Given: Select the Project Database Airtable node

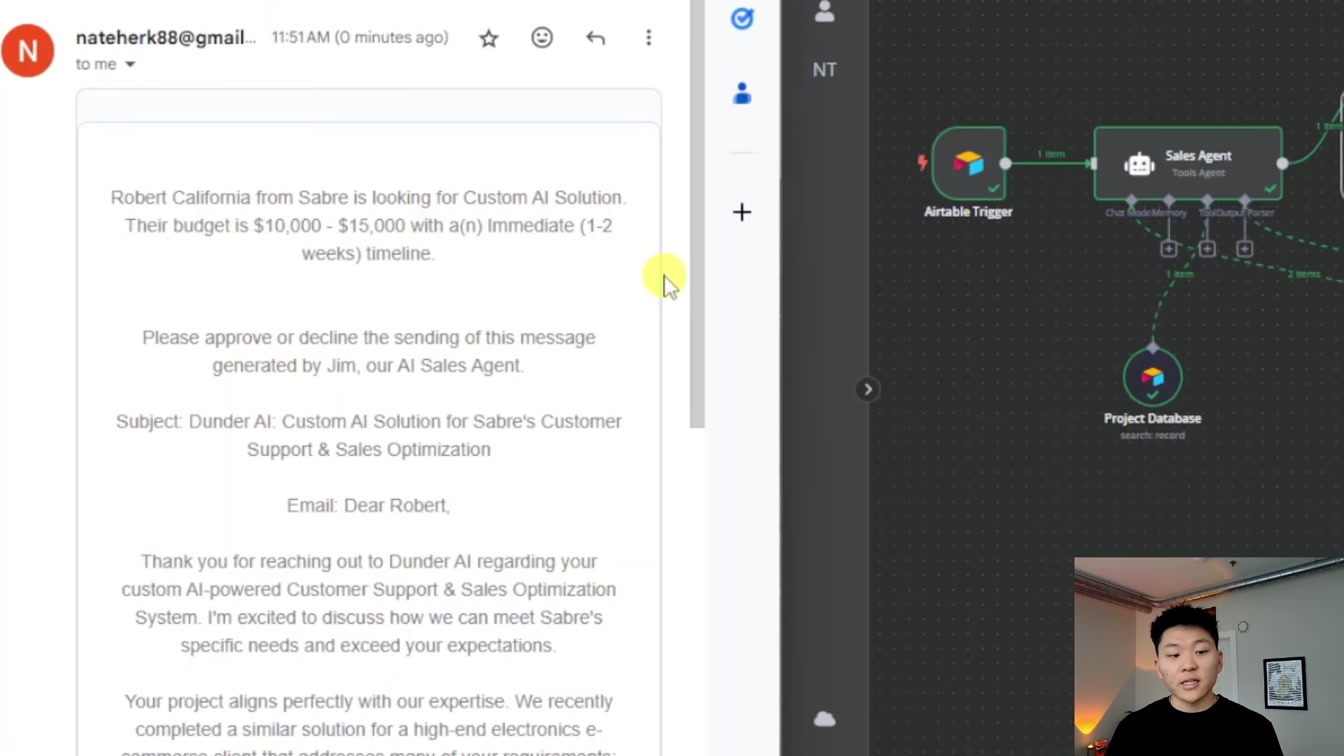Looking at the screenshot, I should click(1152, 377).
